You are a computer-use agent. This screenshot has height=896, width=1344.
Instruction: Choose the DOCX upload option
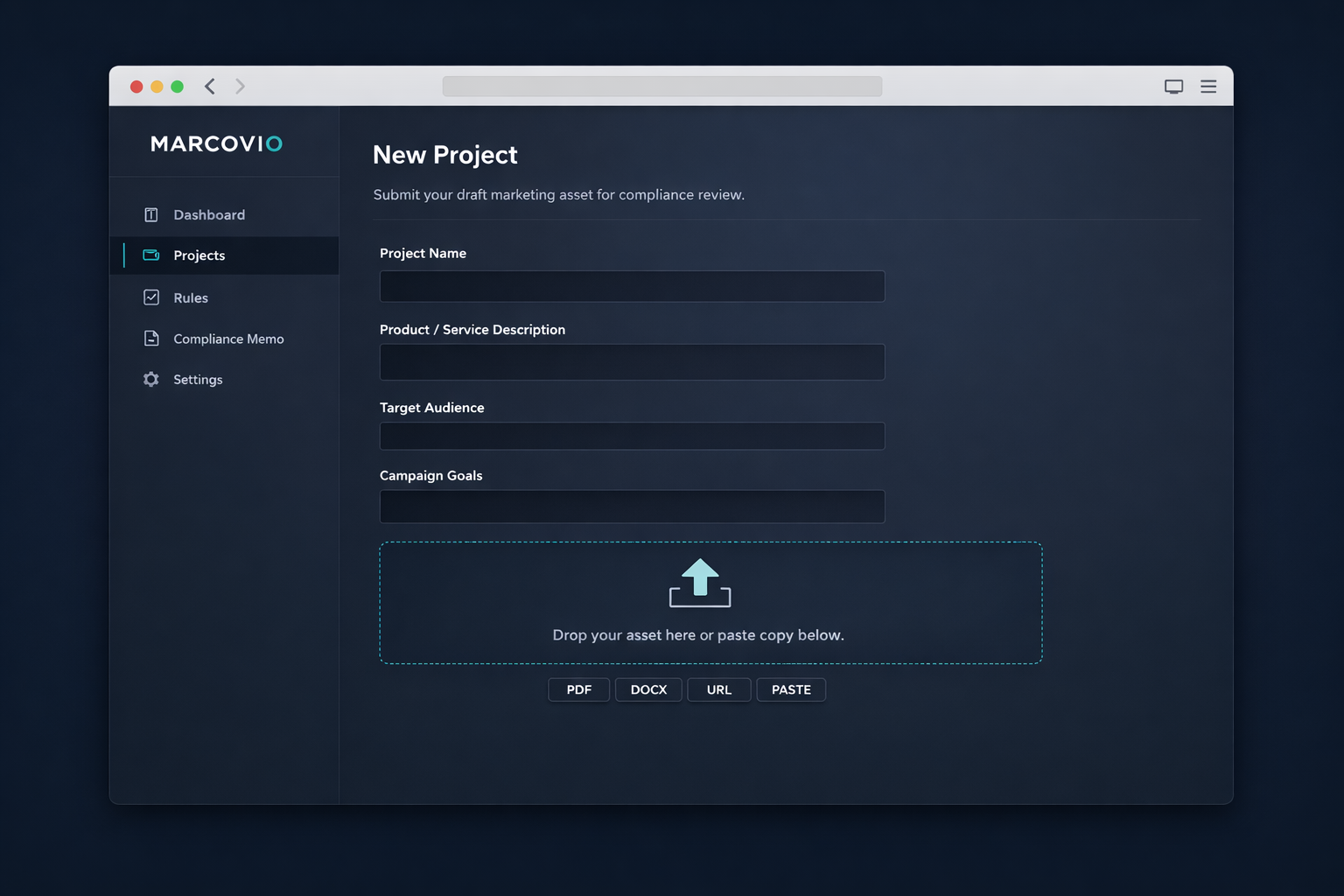click(x=648, y=689)
